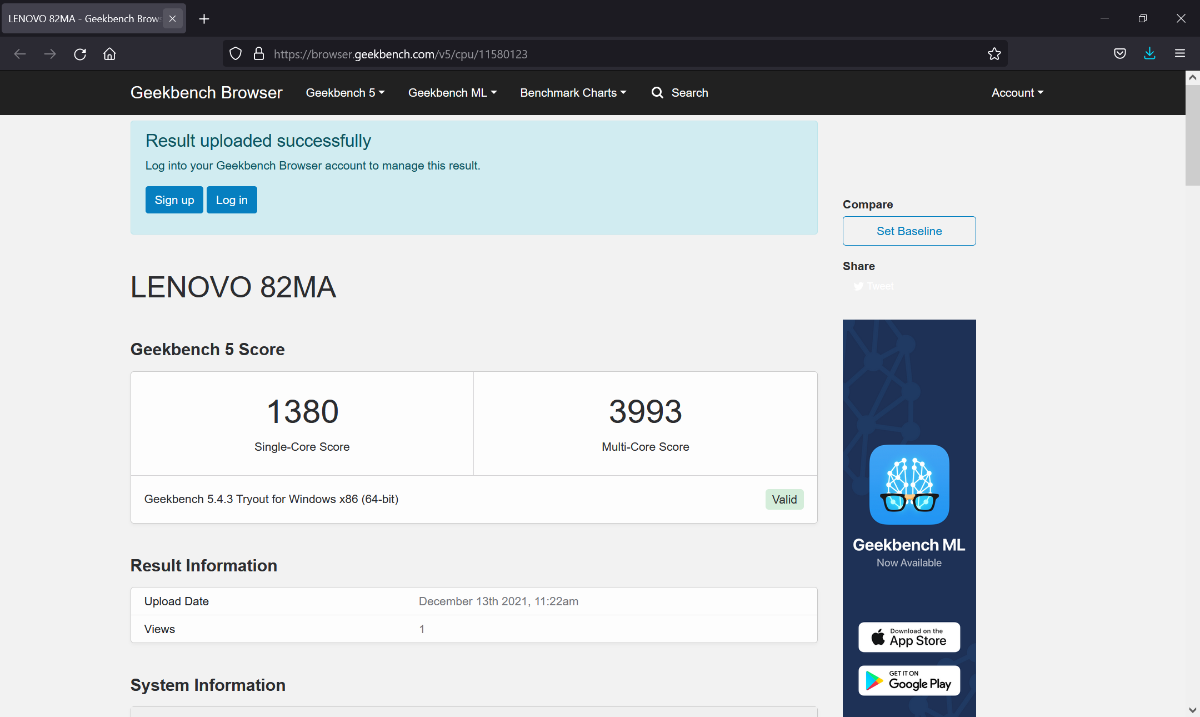Open the Firefox hamburger application menu
The image size is (1200, 717).
1179,54
